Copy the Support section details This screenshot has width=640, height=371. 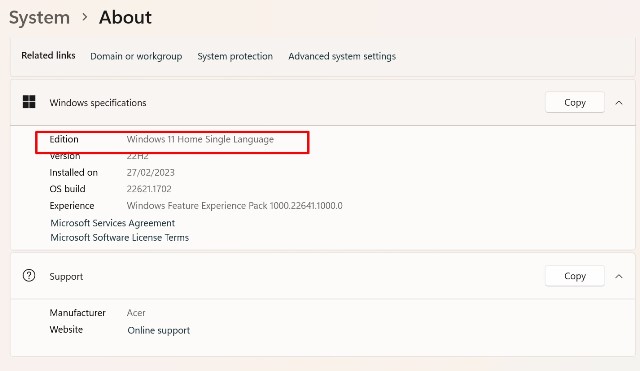coord(575,276)
